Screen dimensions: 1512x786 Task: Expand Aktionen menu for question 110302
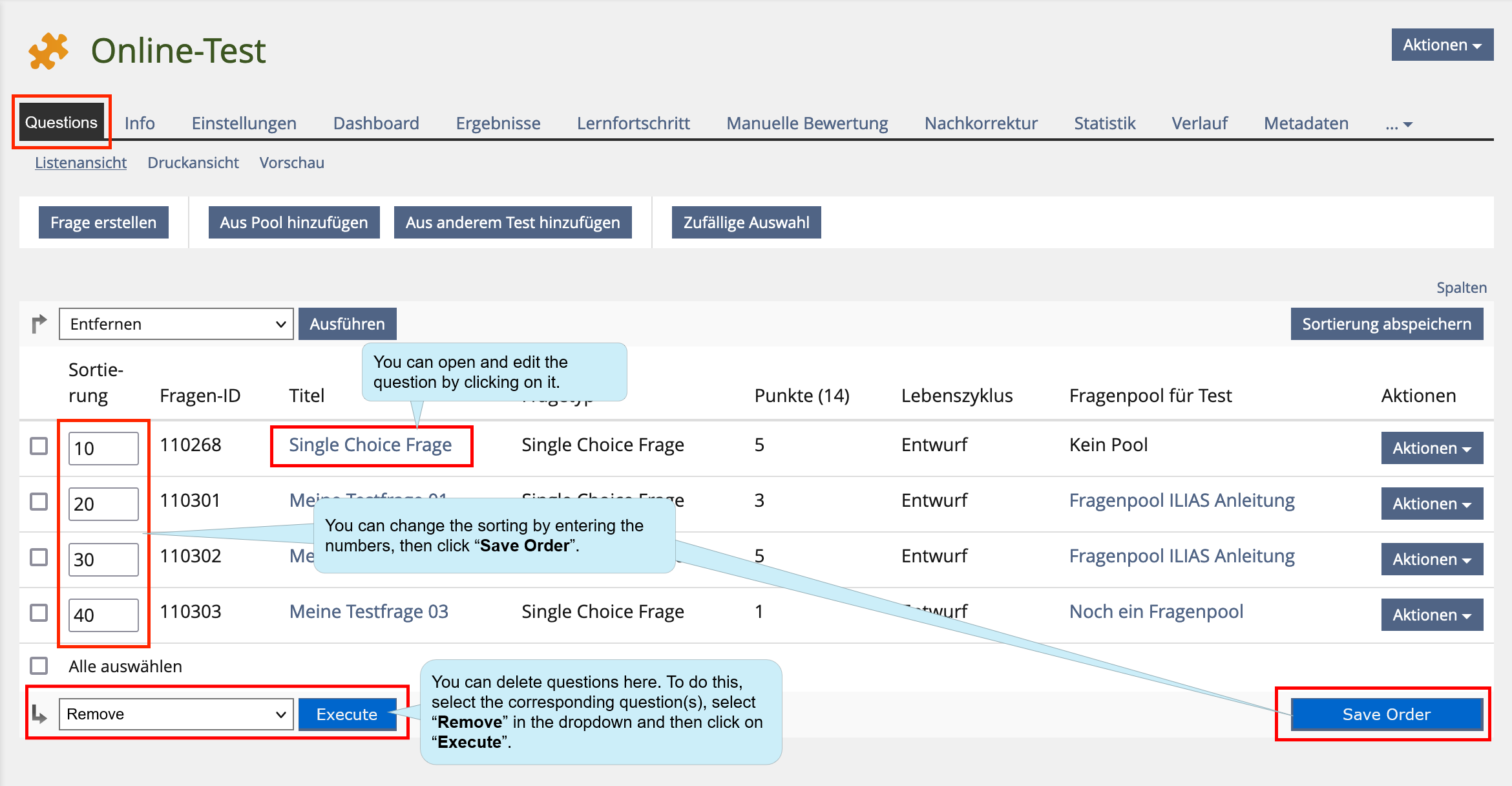pyautogui.click(x=1432, y=559)
